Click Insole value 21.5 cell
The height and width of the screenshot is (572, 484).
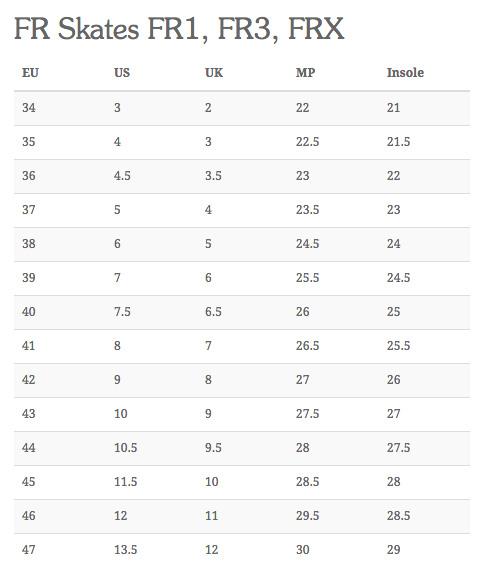pos(399,142)
